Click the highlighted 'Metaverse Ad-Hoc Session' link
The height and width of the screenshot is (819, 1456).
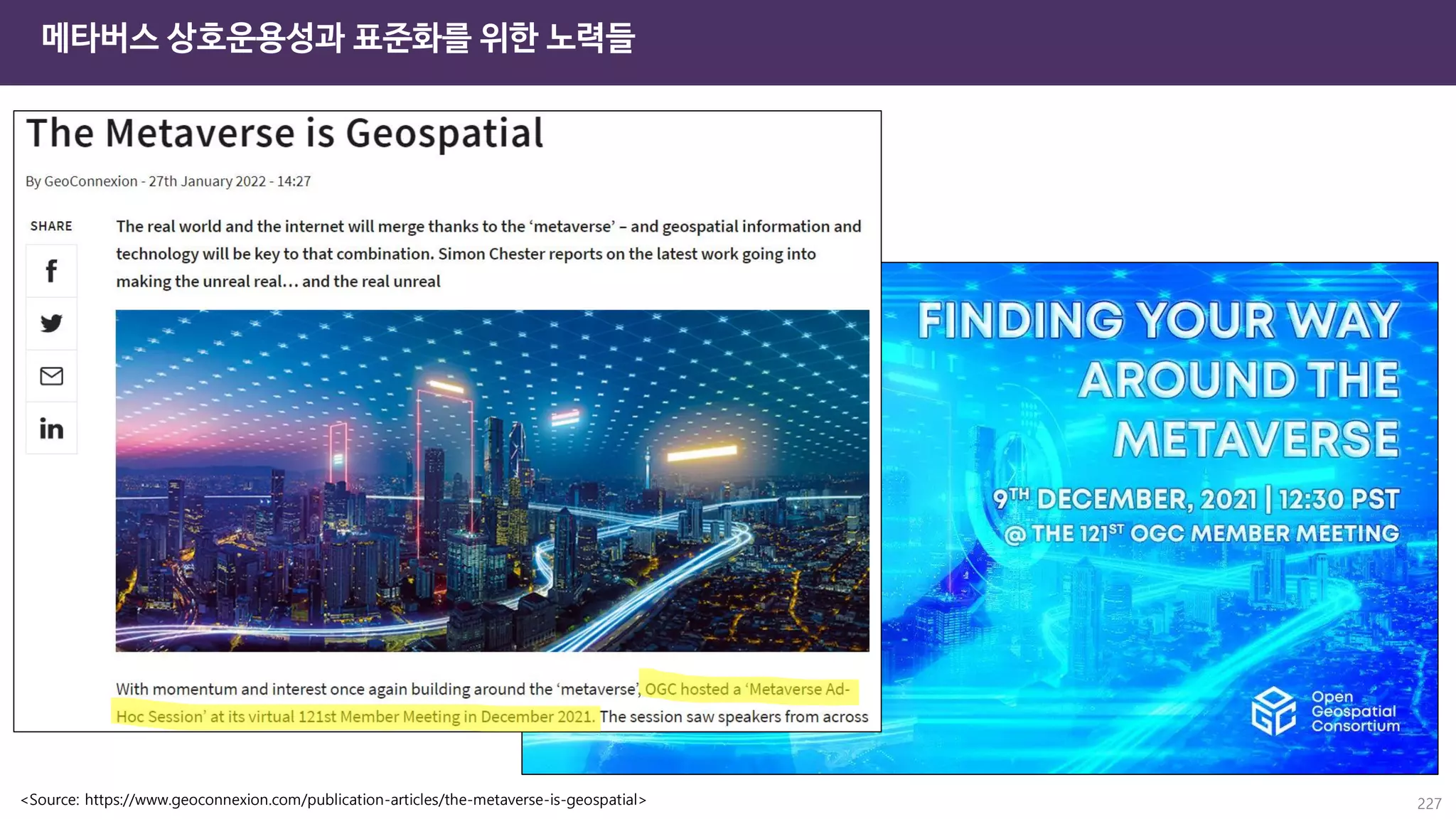pos(483,702)
